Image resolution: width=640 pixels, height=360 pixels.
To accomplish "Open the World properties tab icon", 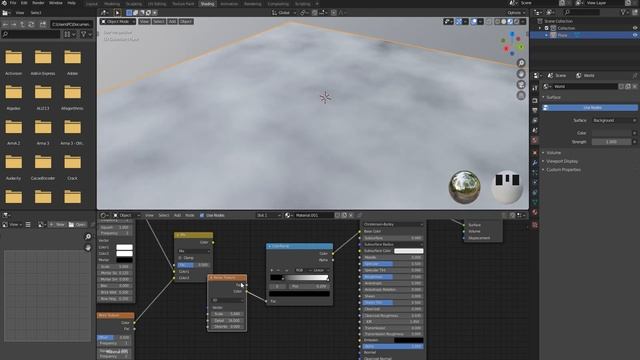I will 535,140.
